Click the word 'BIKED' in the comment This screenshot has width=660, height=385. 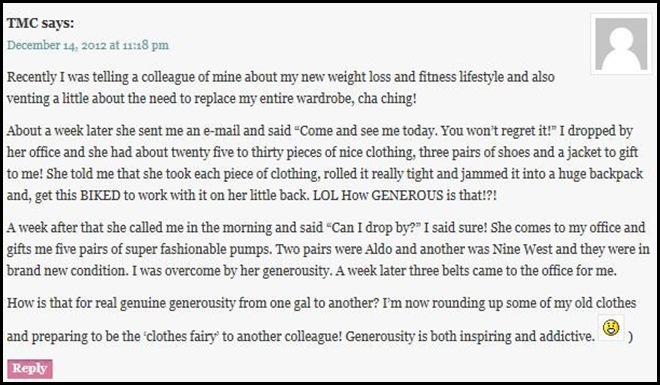[x=100, y=196]
